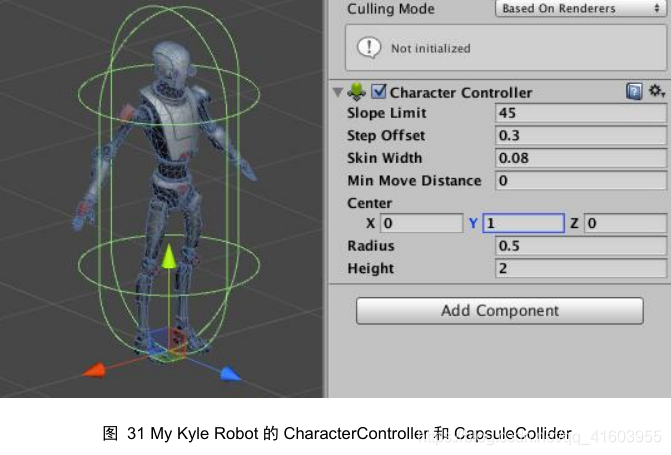Viewport: 671px width, 455px height.
Task: Click the Step Offset field
Action: 580,136
